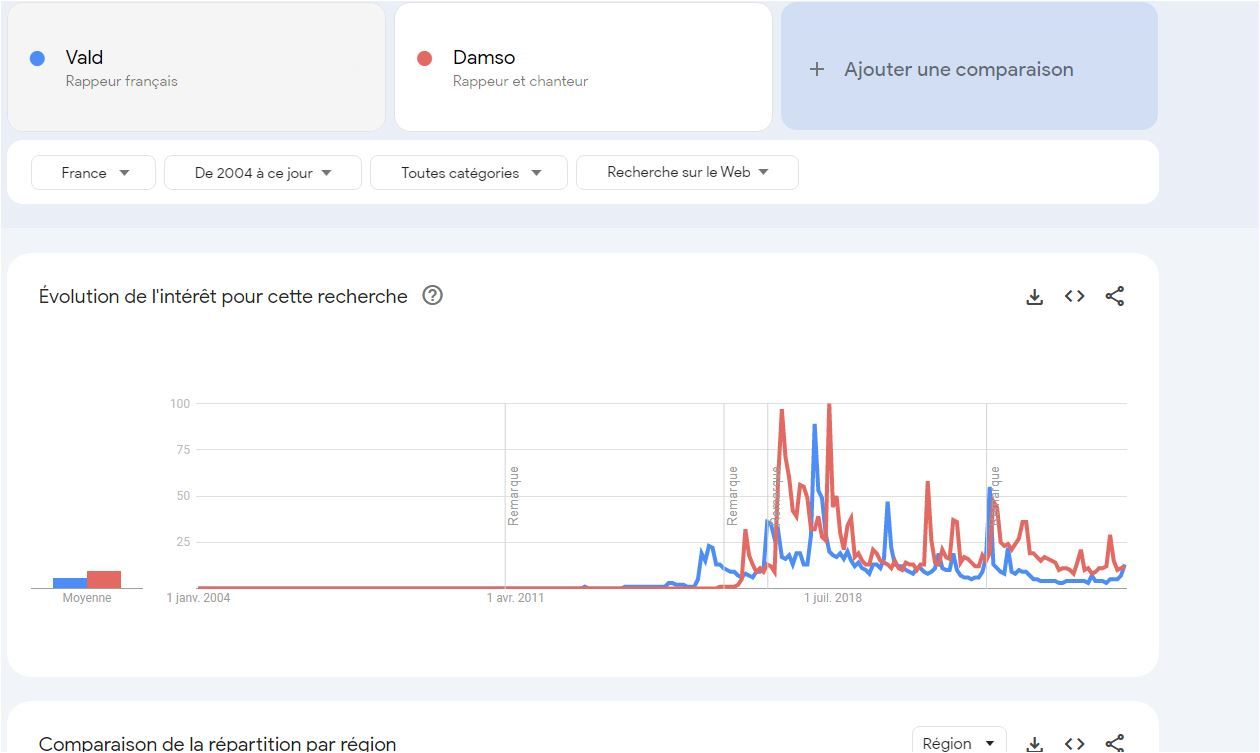This screenshot has height=753, width=1260.
Task: Select the Vald search term card
Action: click(196, 67)
